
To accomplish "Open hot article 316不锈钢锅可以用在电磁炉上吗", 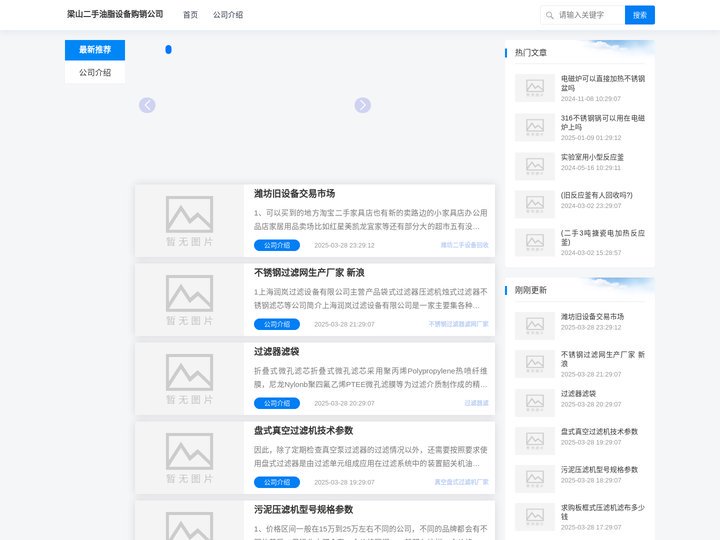I will [602, 123].
